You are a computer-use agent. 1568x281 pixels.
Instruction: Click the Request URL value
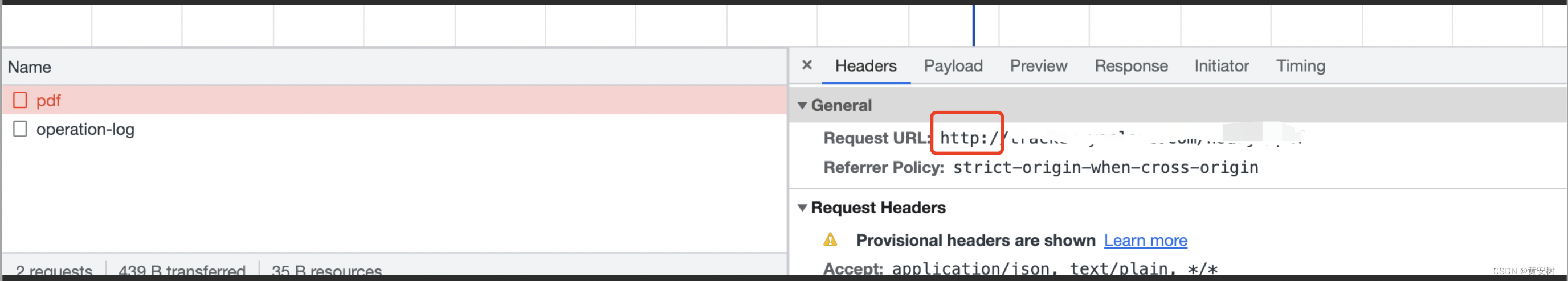[x=1121, y=138]
